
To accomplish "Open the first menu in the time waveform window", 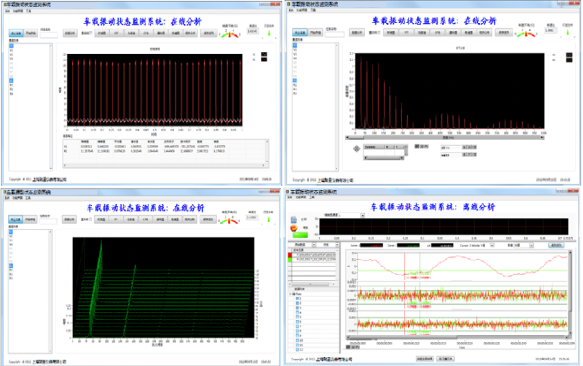I will click(7, 11).
